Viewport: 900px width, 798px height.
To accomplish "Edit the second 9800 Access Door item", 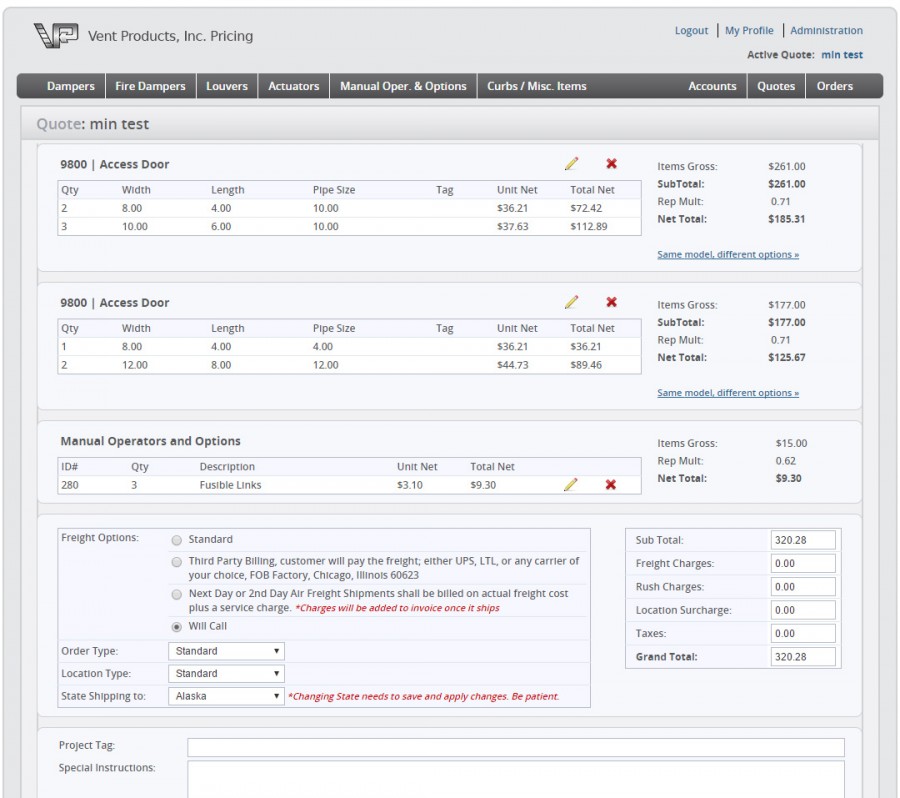I will click(x=571, y=302).
